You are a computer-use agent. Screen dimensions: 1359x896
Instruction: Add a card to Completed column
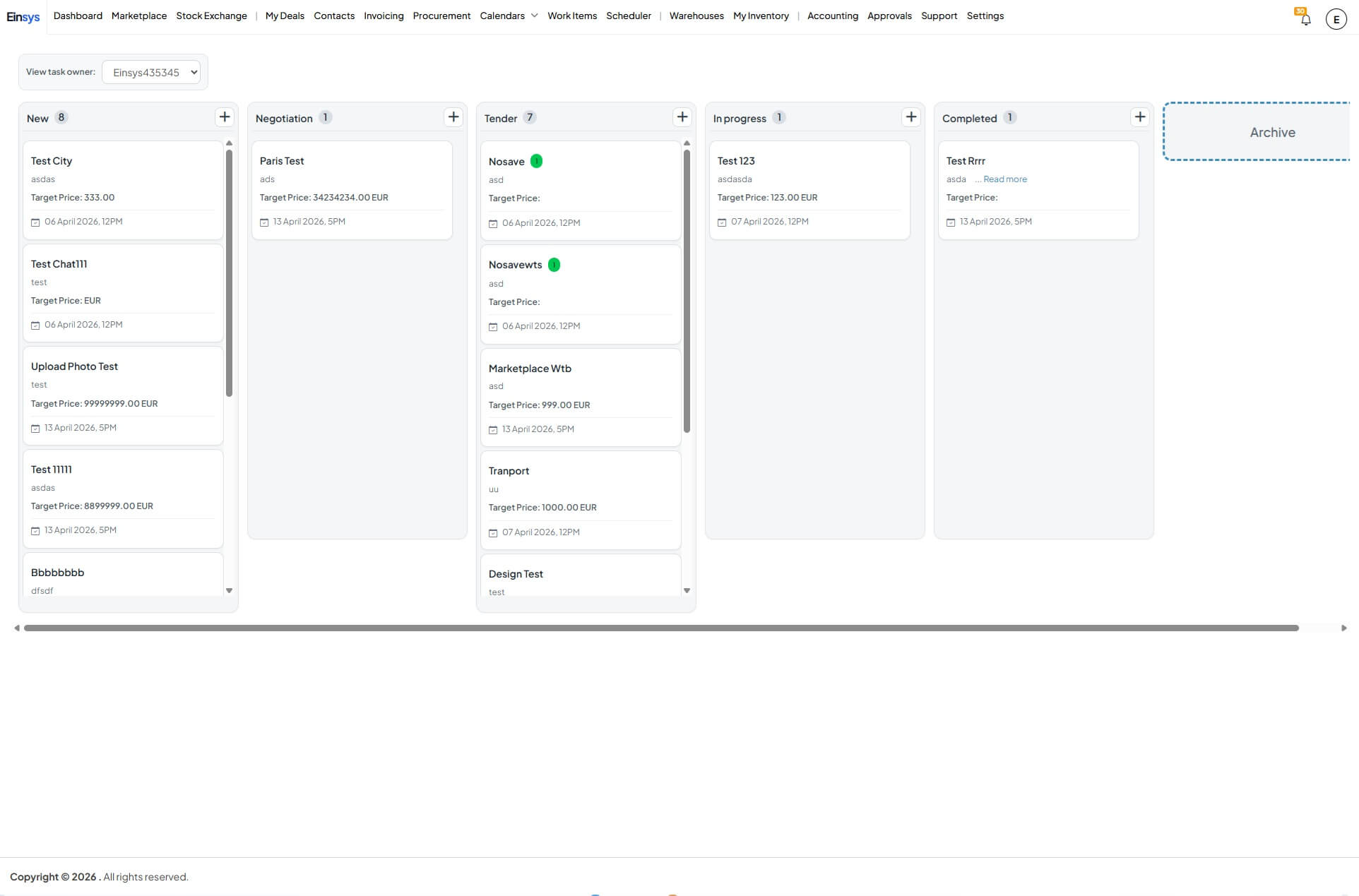(1140, 117)
